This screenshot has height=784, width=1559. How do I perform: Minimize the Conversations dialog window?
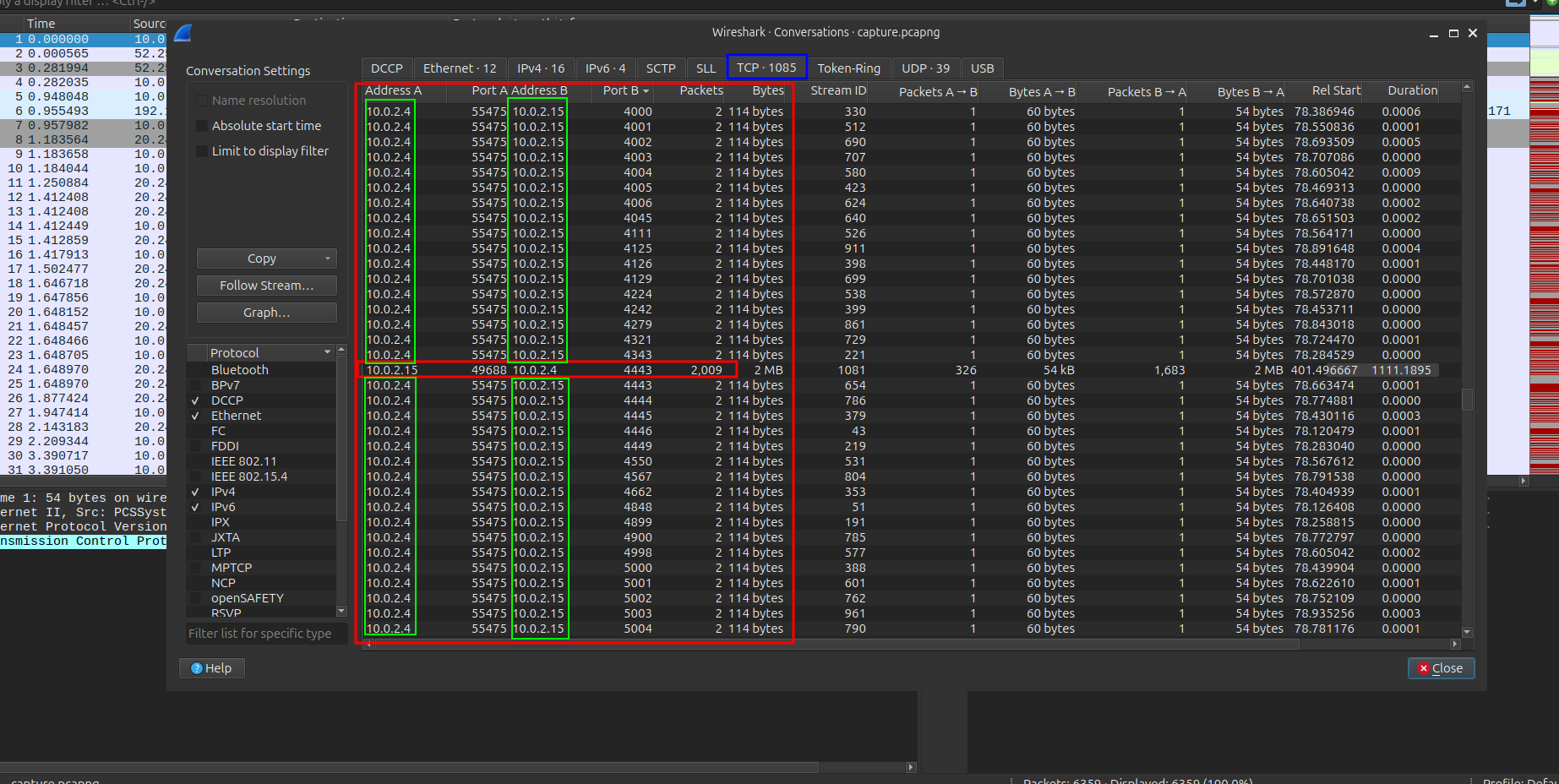click(x=1434, y=34)
